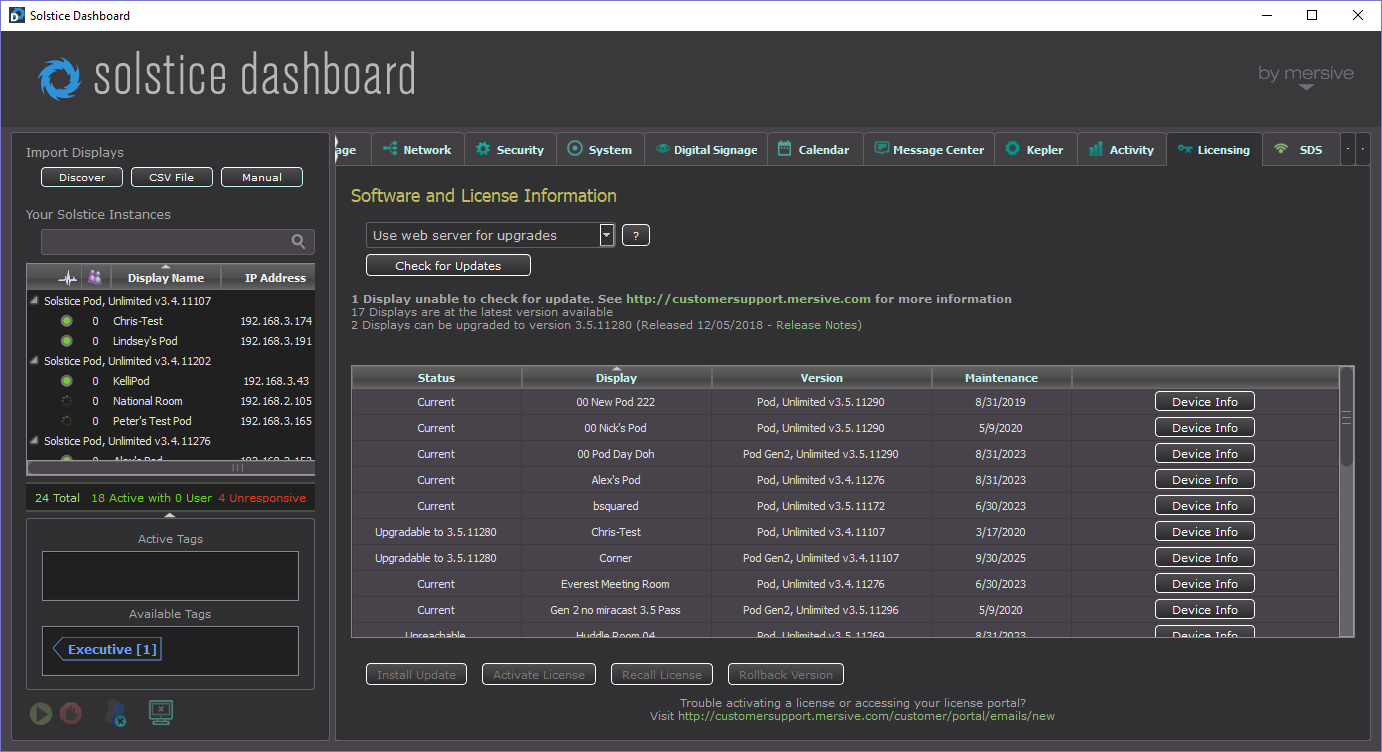Collapse the Solstice Pod v3.4.11202 group
Image resolution: width=1382 pixels, height=752 pixels.
(x=35, y=361)
